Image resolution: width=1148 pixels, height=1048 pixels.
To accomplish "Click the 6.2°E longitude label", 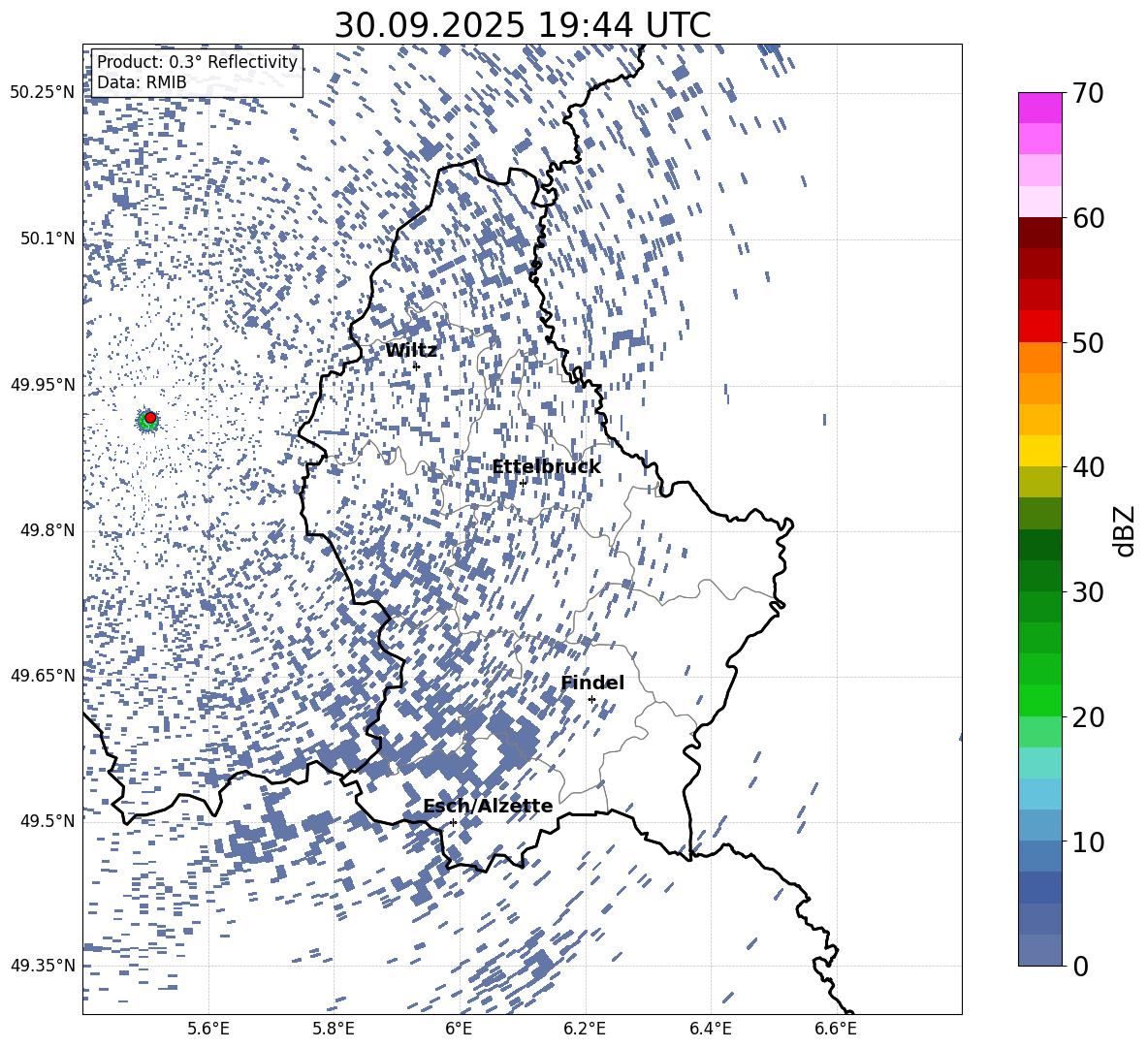I will pyautogui.click(x=585, y=1029).
